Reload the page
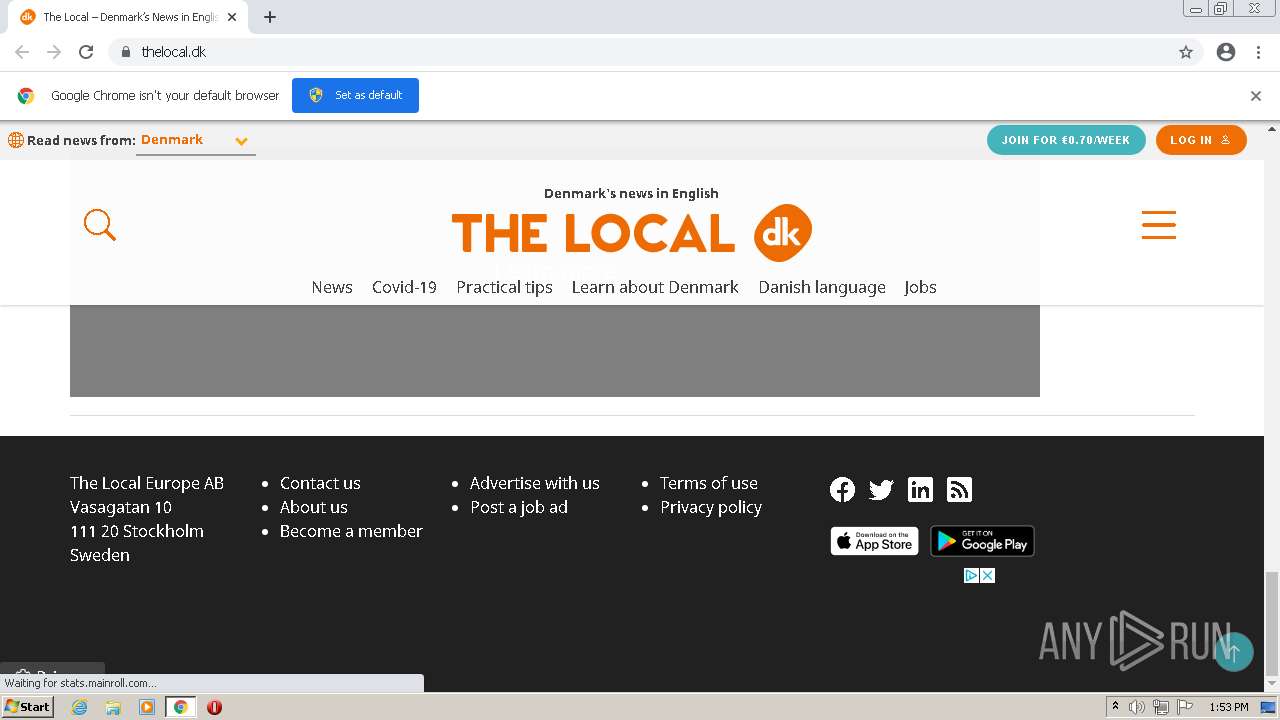This screenshot has height=720, width=1280. point(86,52)
